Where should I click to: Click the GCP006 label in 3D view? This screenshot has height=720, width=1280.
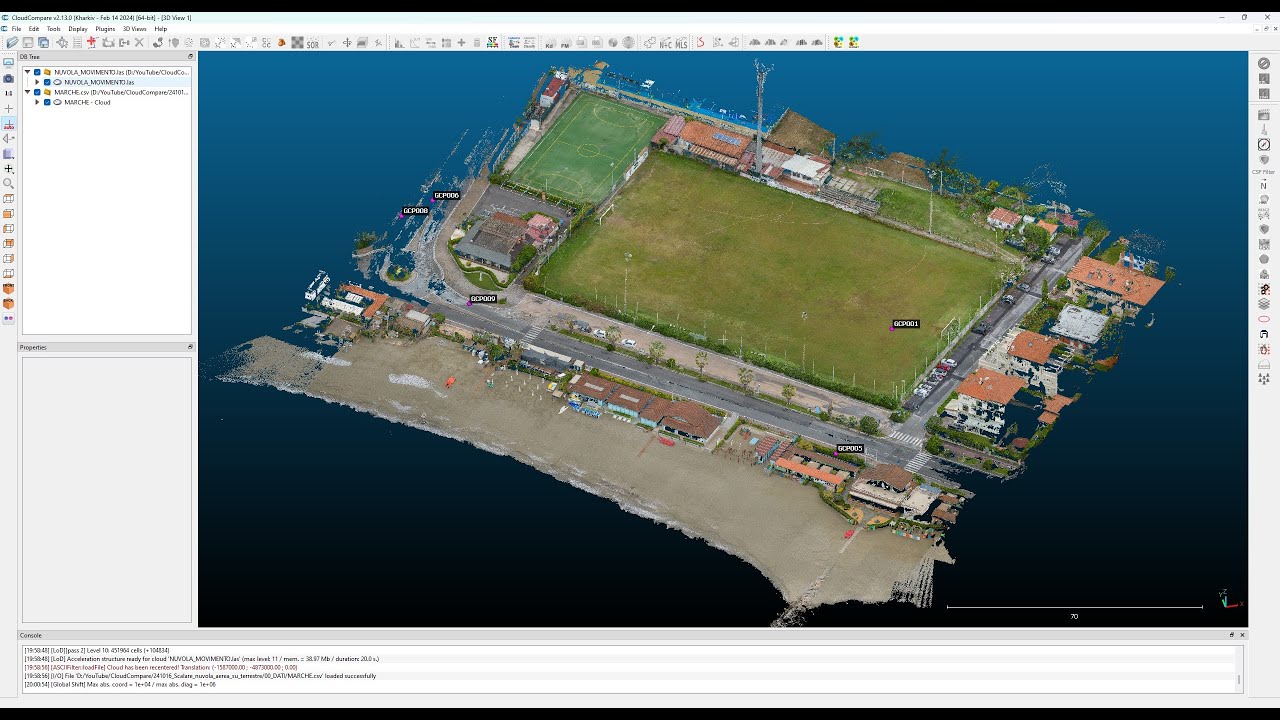coord(446,196)
